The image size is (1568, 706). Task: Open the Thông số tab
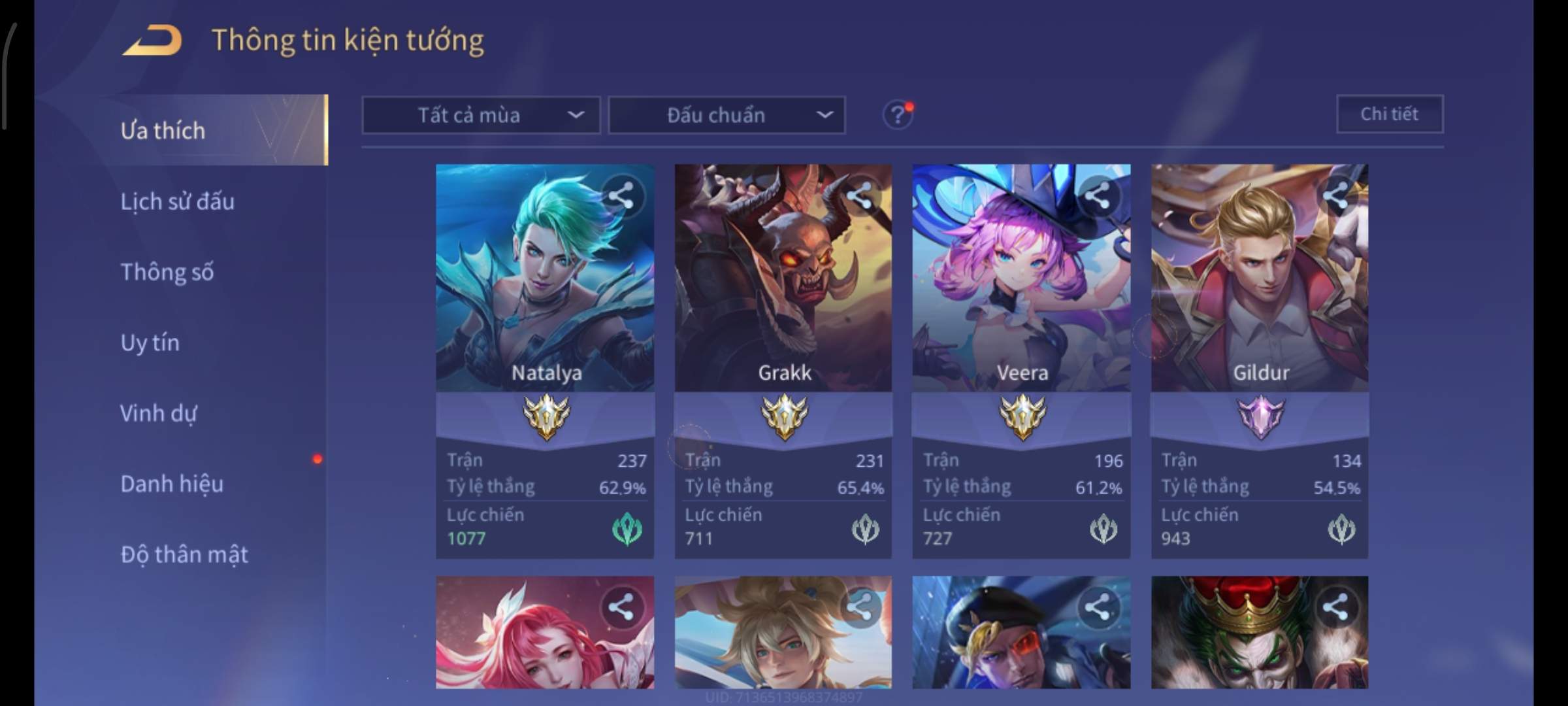coord(167,272)
